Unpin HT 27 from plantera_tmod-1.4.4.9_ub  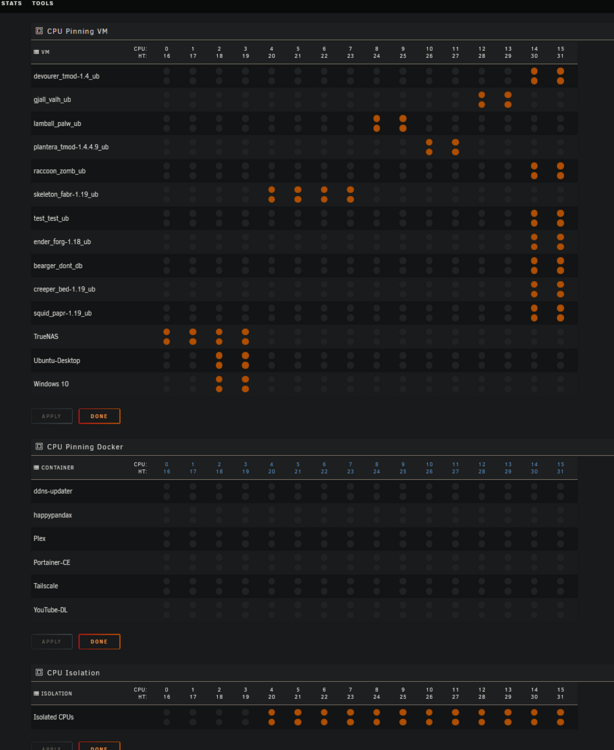tap(455, 152)
